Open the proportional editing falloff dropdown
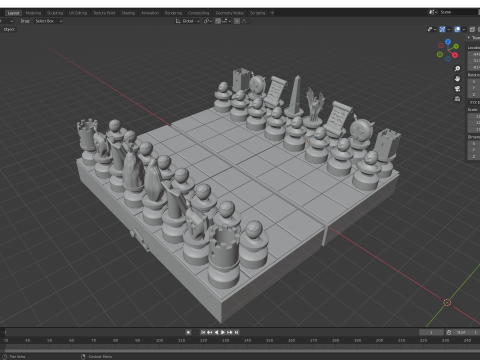This screenshot has height=360, width=480. point(245,21)
